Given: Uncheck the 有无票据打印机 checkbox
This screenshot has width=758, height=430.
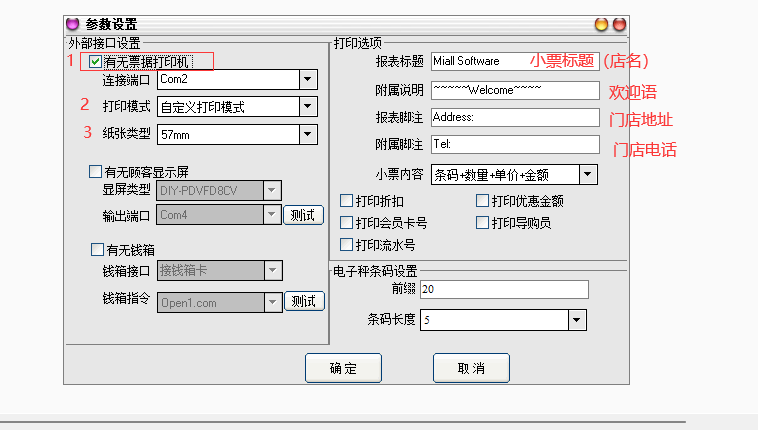Looking at the screenshot, I should pyautogui.click(x=95, y=62).
